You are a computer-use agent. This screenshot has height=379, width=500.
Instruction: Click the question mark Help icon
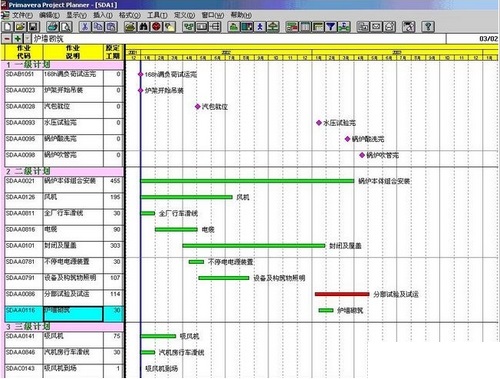pos(428,27)
